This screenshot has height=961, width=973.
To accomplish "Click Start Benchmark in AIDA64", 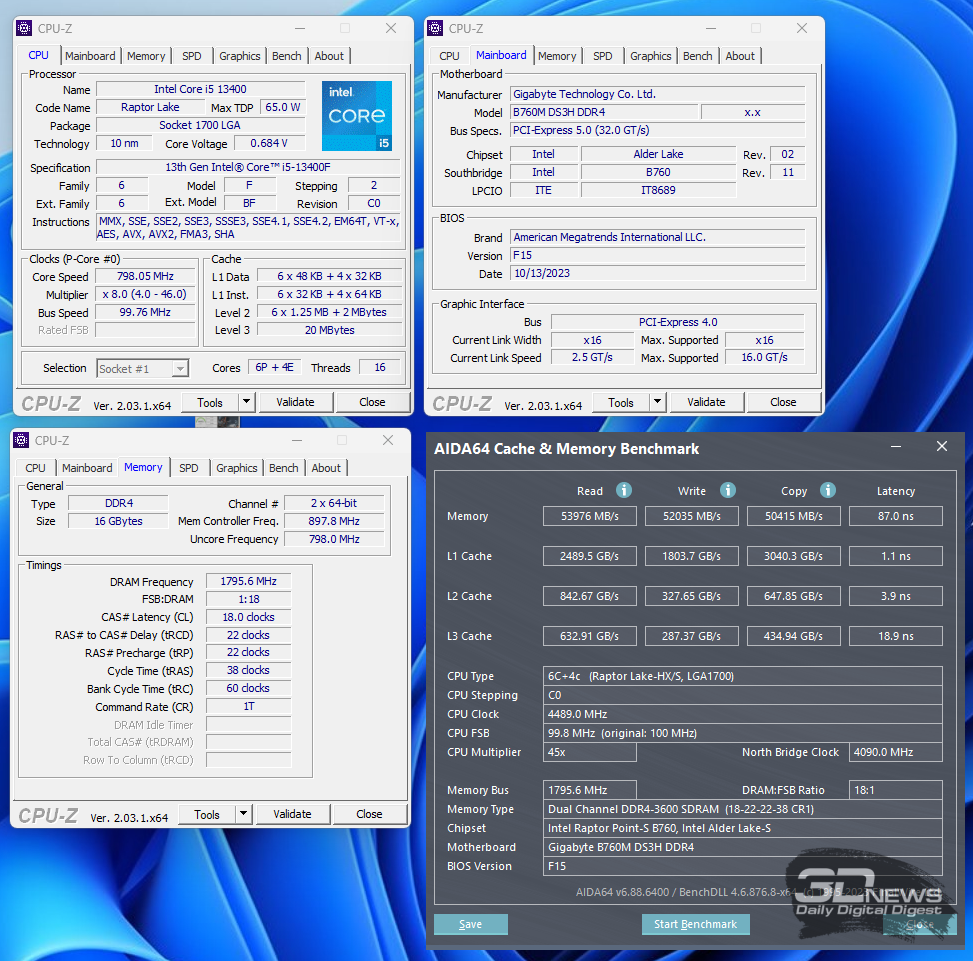I will (696, 924).
